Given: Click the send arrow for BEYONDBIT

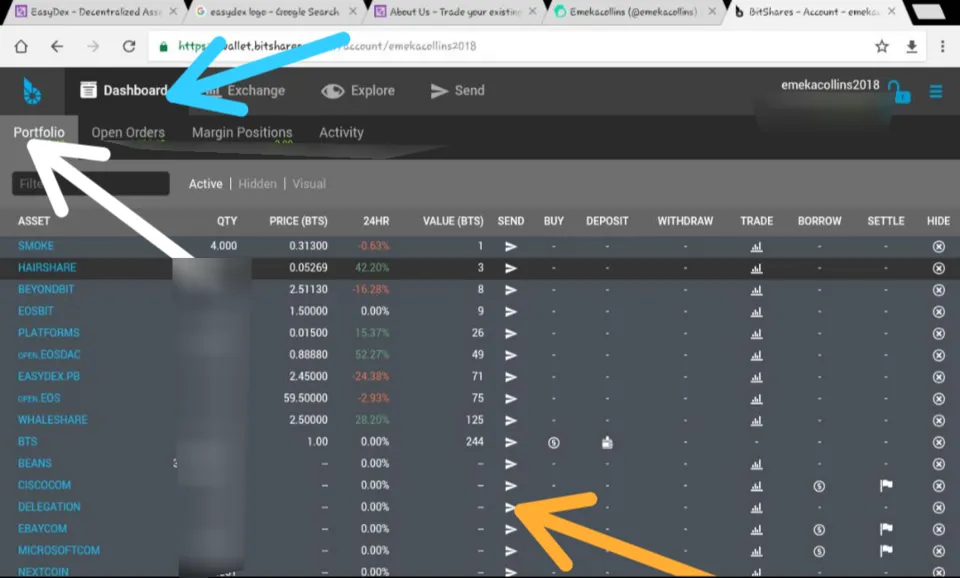Looking at the screenshot, I should point(511,290).
